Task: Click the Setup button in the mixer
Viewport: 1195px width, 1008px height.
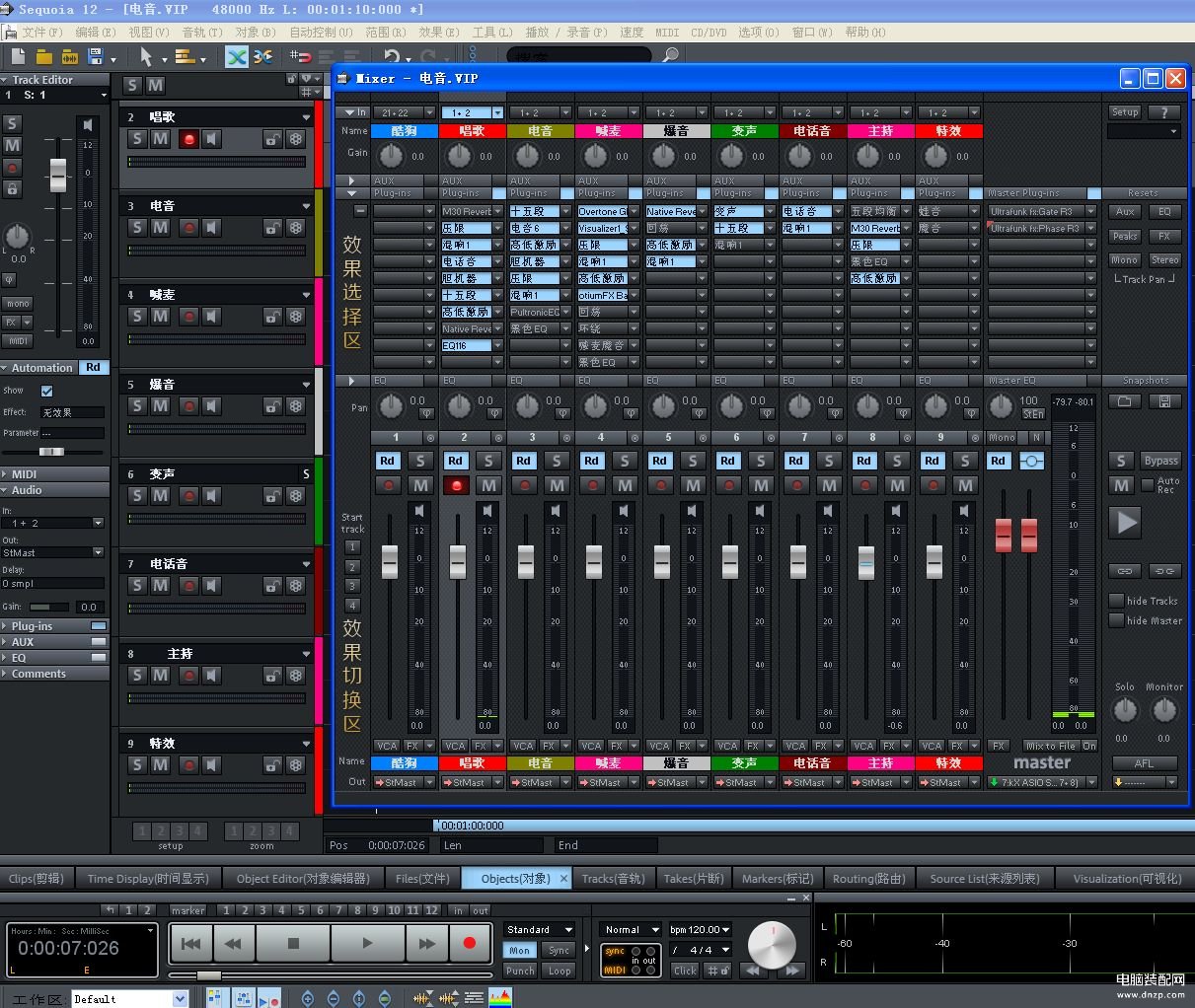Action: pos(1124,112)
